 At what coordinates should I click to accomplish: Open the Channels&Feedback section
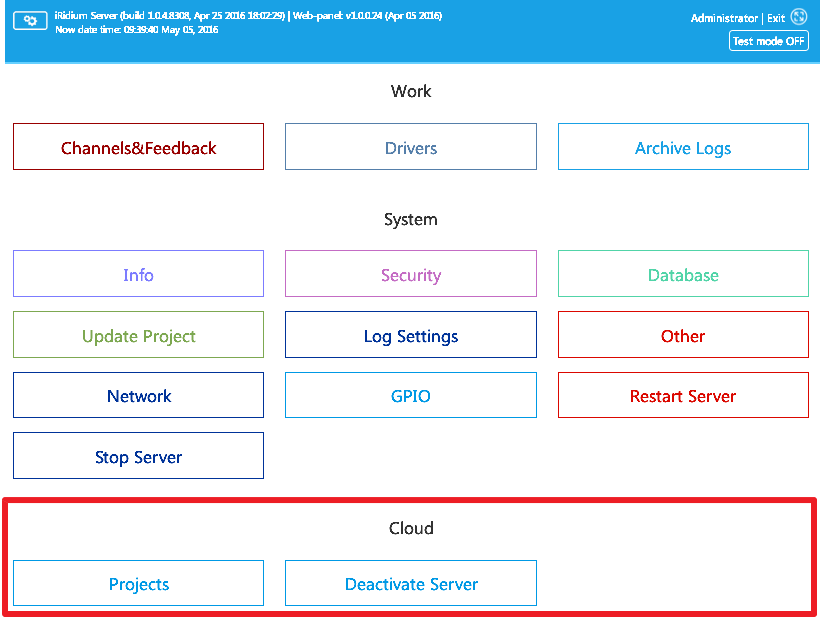tap(137, 146)
